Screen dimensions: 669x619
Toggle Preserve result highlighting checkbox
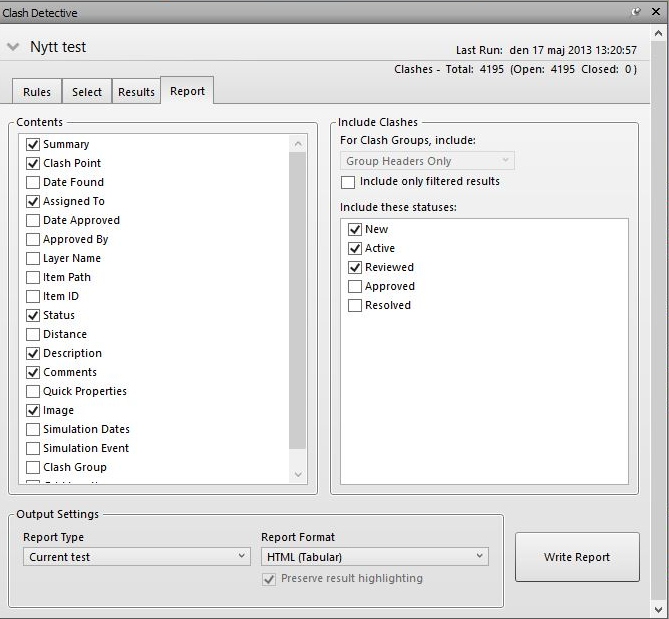click(269, 579)
